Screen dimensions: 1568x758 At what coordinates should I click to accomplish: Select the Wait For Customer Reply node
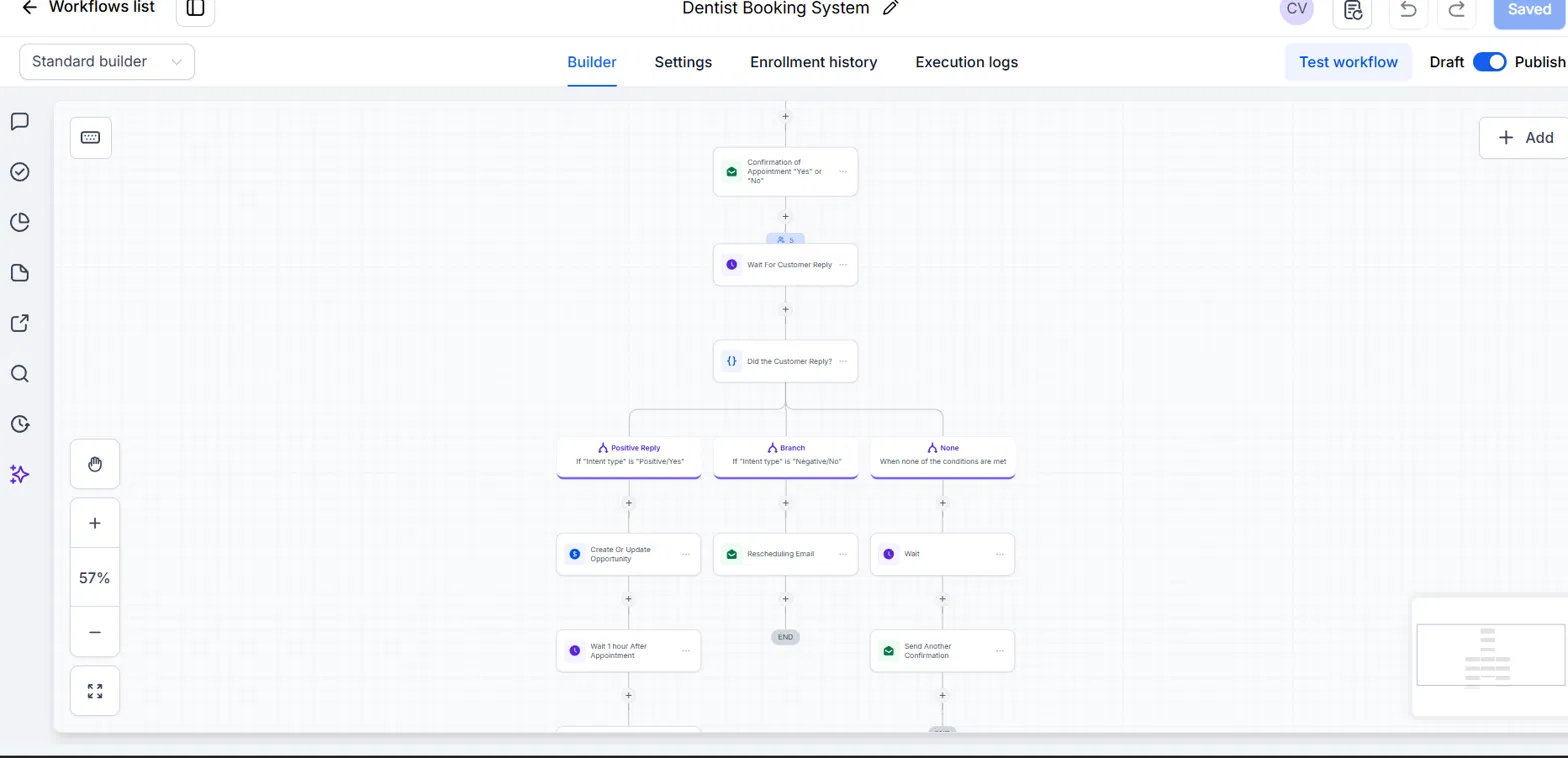click(x=785, y=265)
